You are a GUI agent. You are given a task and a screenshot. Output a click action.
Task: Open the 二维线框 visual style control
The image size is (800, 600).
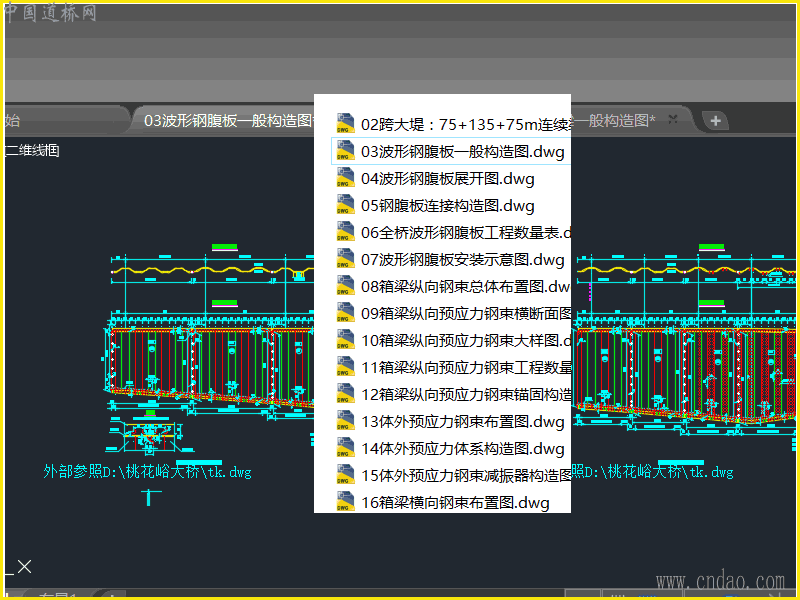[x=32, y=151]
